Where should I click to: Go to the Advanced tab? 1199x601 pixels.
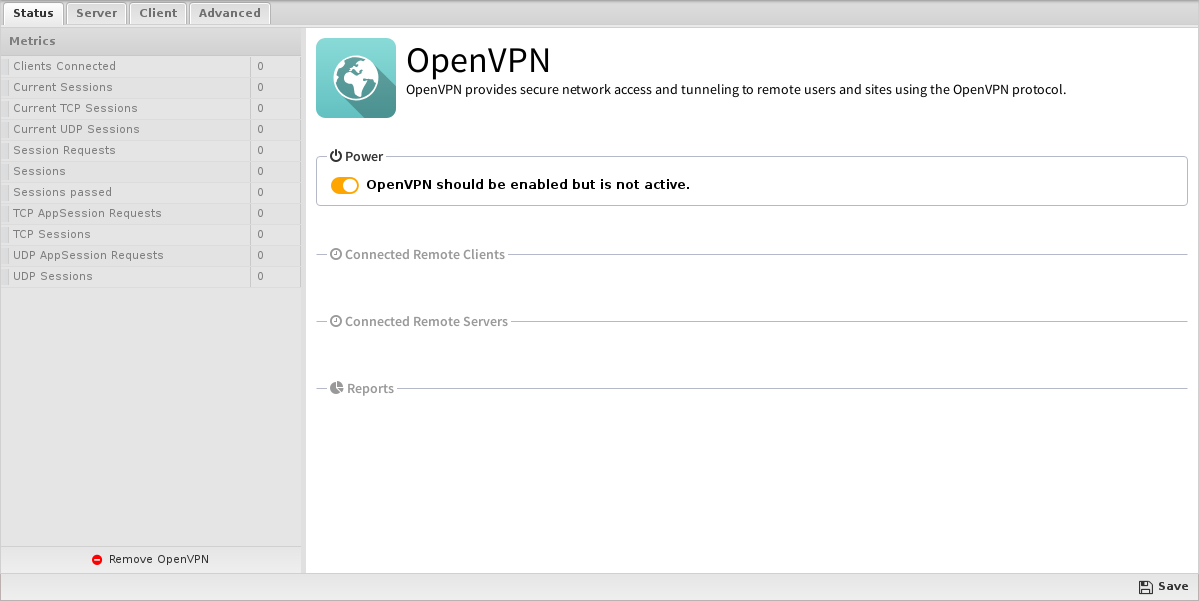[x=229, y=13]
